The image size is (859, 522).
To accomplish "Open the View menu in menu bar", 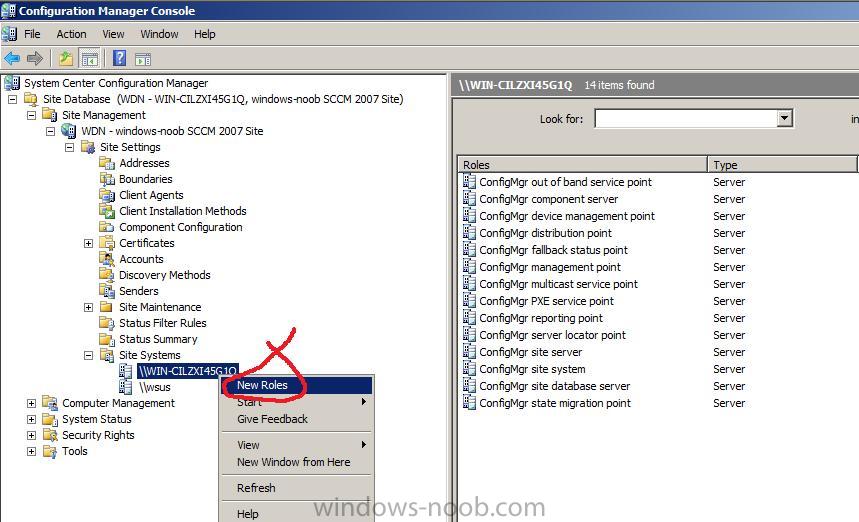I will click(113, 34).
